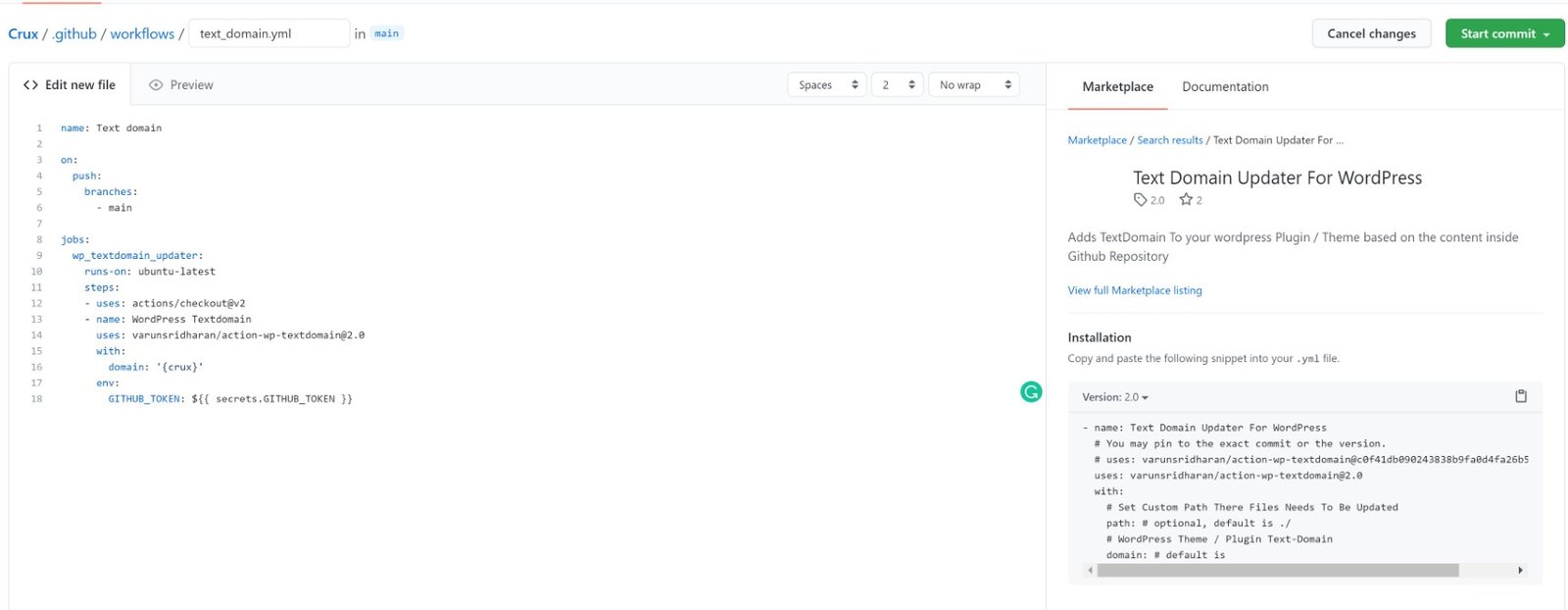The image size is (1568, 610).
Task: Click snippet line 'domain: # default is'
Action: (x=1165, y=555)
